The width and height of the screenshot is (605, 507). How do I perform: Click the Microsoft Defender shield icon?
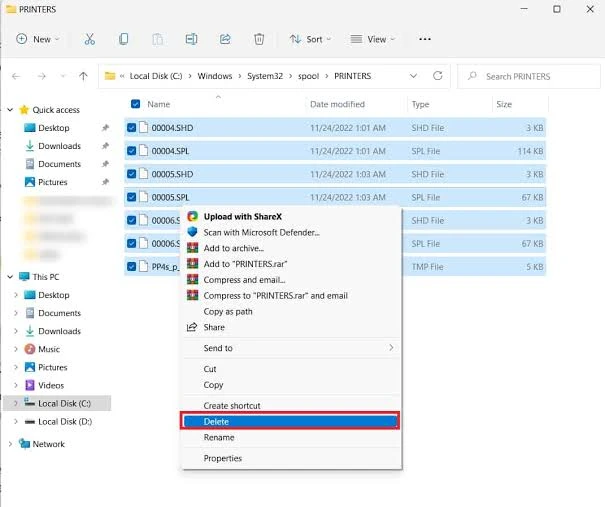tap(193, 232)
